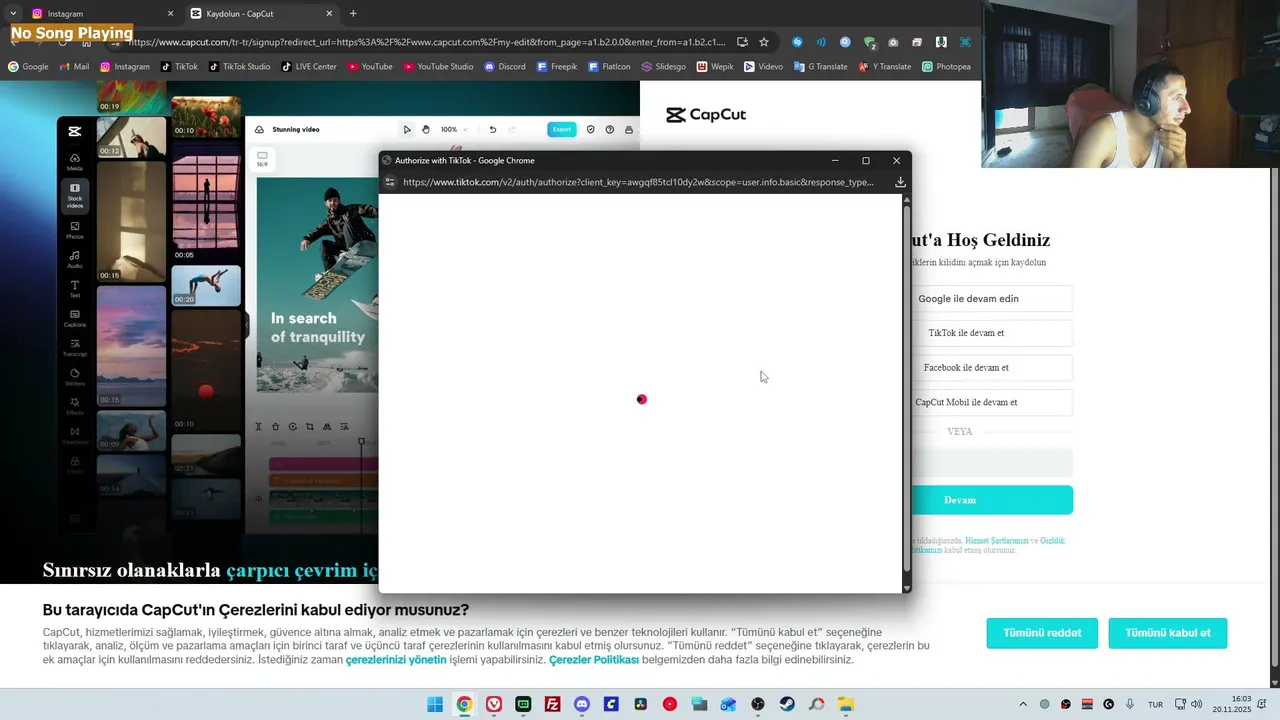
Task: Open the TUR input language selector
Action: (1155, 704)
